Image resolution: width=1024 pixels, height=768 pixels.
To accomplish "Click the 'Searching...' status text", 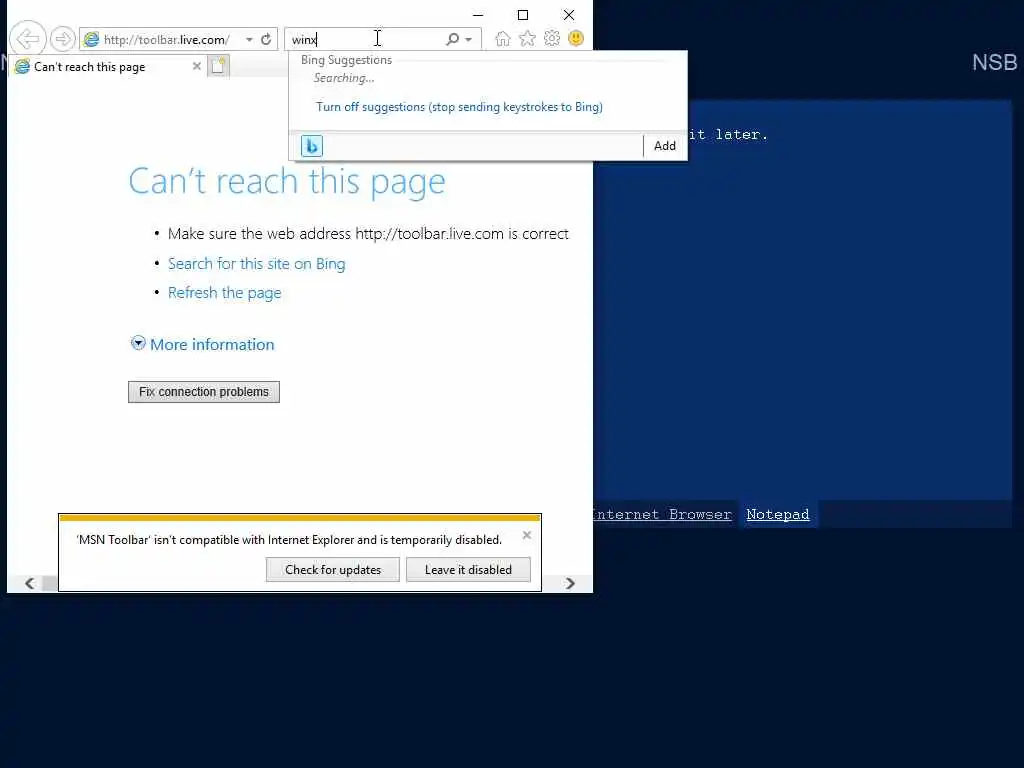I will pyautogui.click(x=344, y=78).
